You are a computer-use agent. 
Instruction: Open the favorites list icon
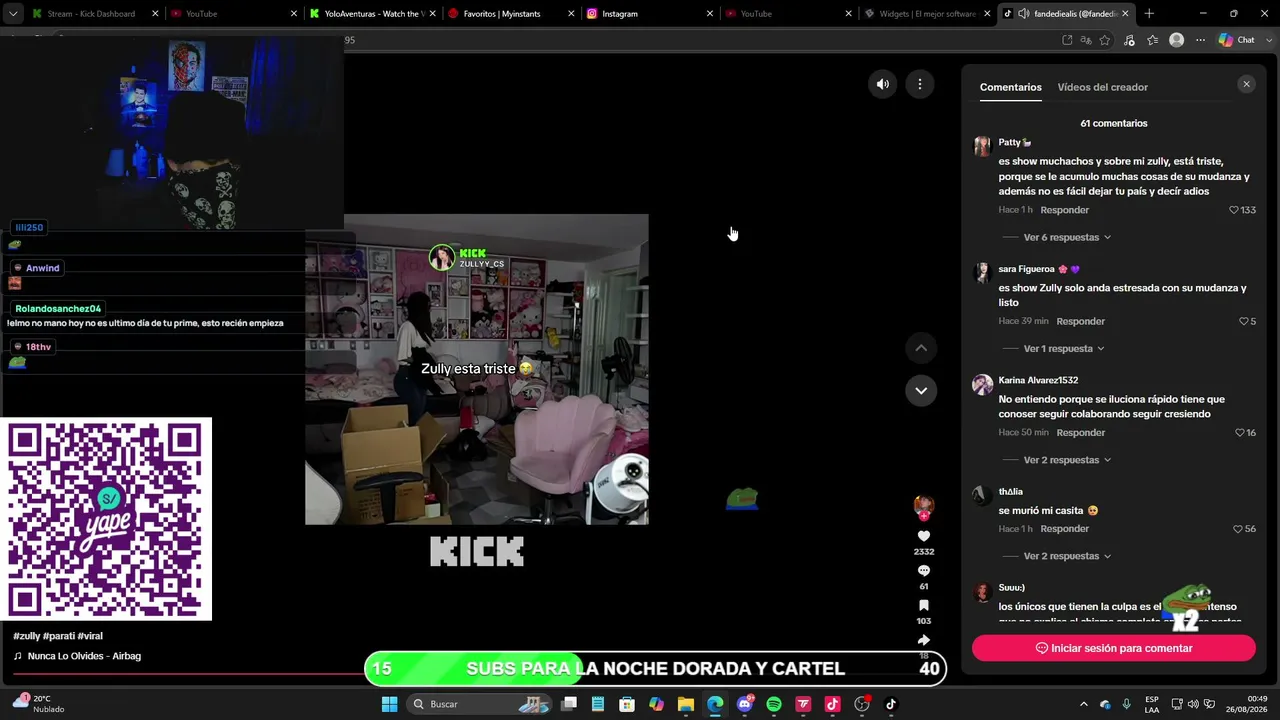1153,40
